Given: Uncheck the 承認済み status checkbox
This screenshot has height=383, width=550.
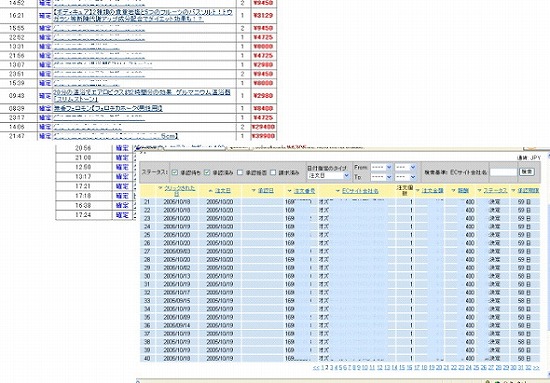Looking at the screenshot, I should tap(207, 172).
